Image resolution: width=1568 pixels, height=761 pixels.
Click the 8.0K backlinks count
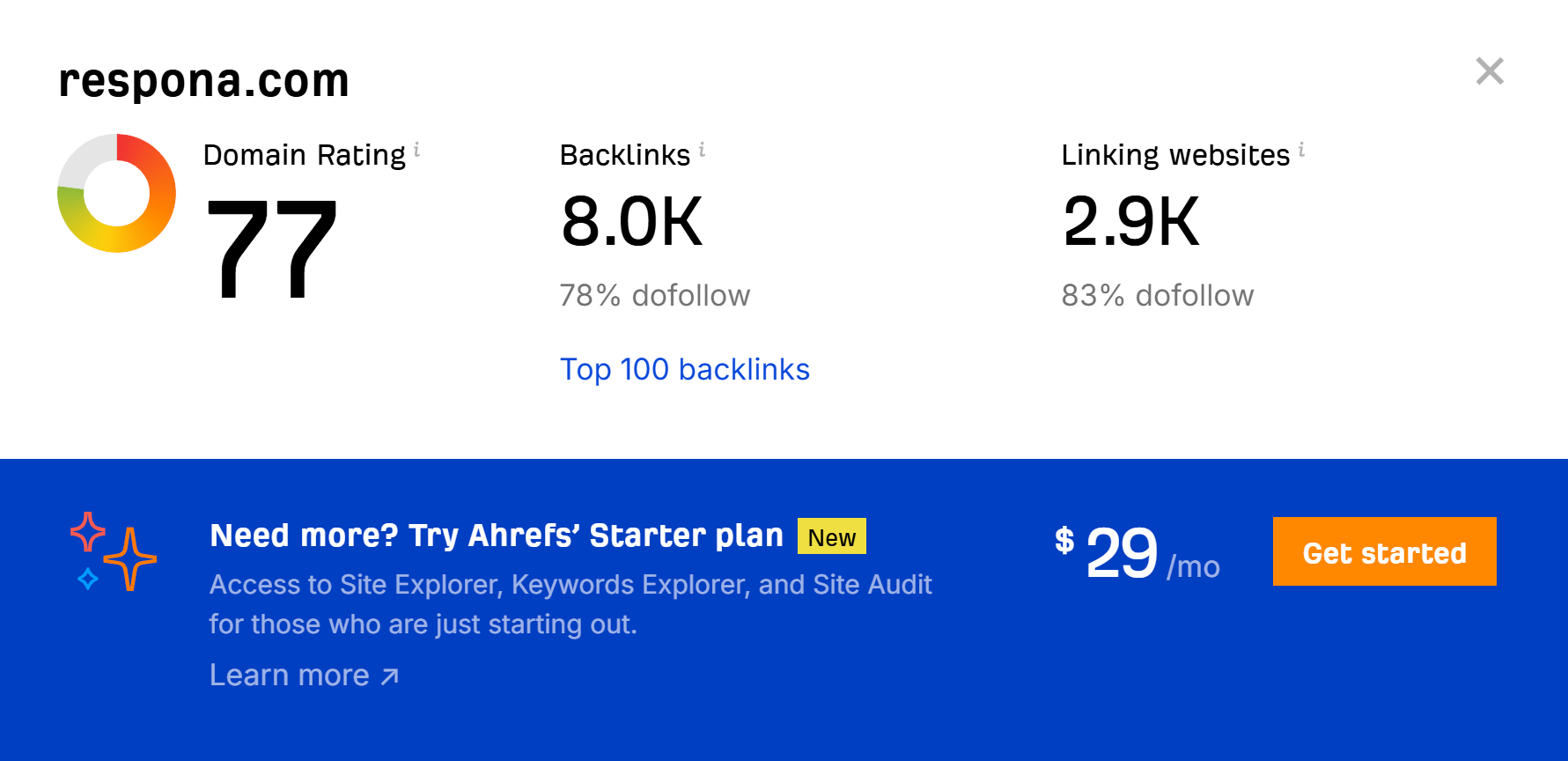[x=632, y=223]
